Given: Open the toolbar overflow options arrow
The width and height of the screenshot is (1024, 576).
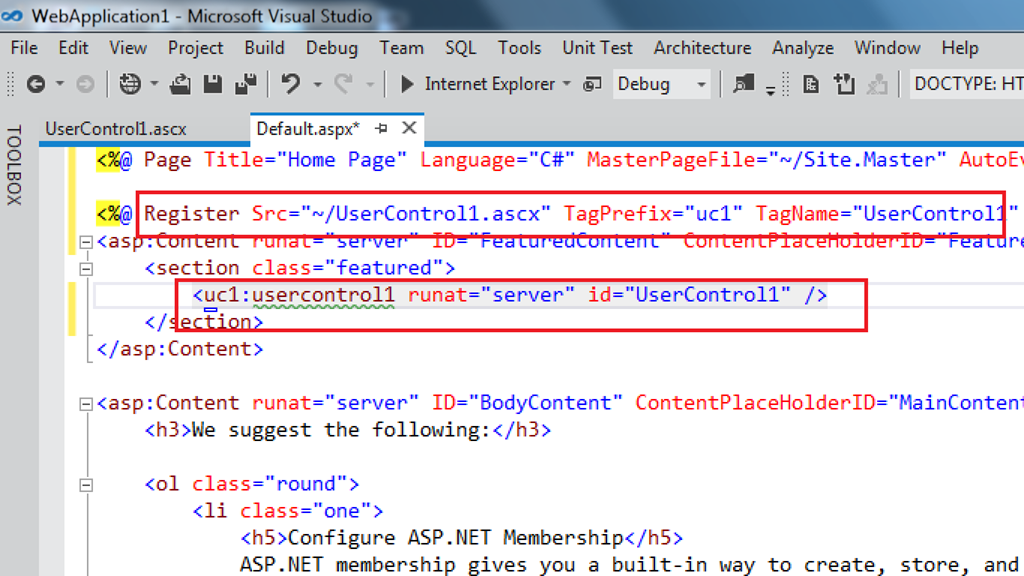Looking at the screenshot, I should pyautogui.click(x=771, y=89).
